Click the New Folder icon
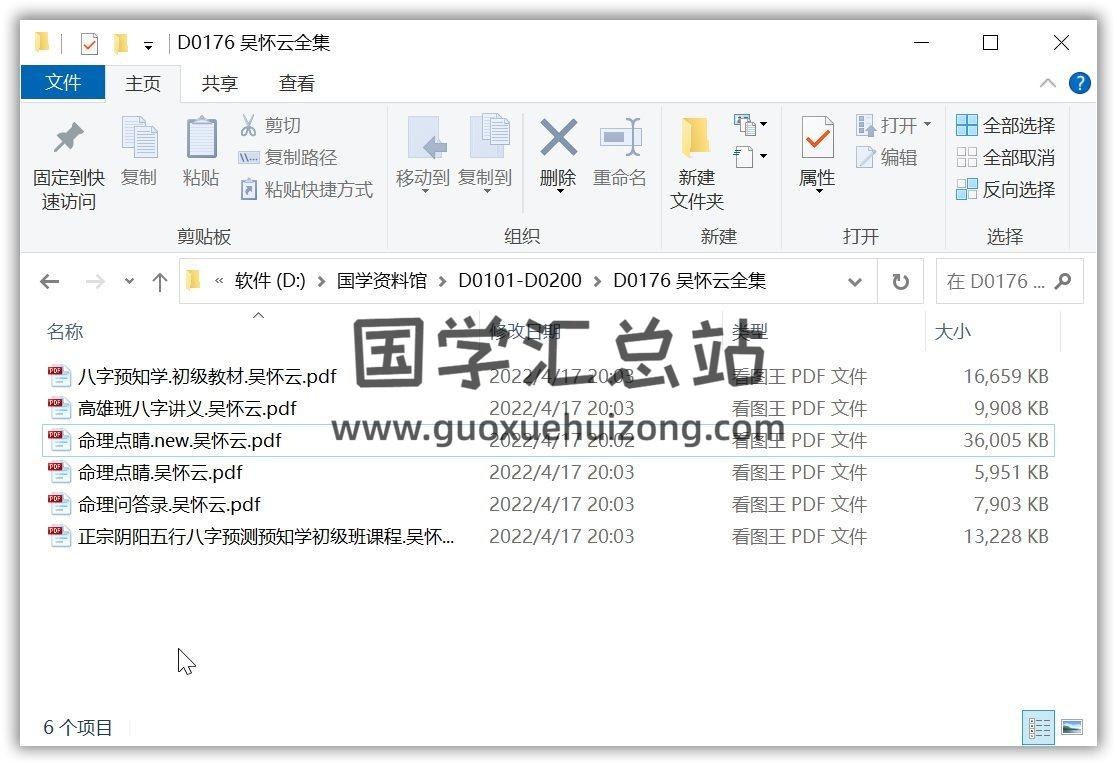This screenshot has width=1117, height=766. tap(696, 140)
